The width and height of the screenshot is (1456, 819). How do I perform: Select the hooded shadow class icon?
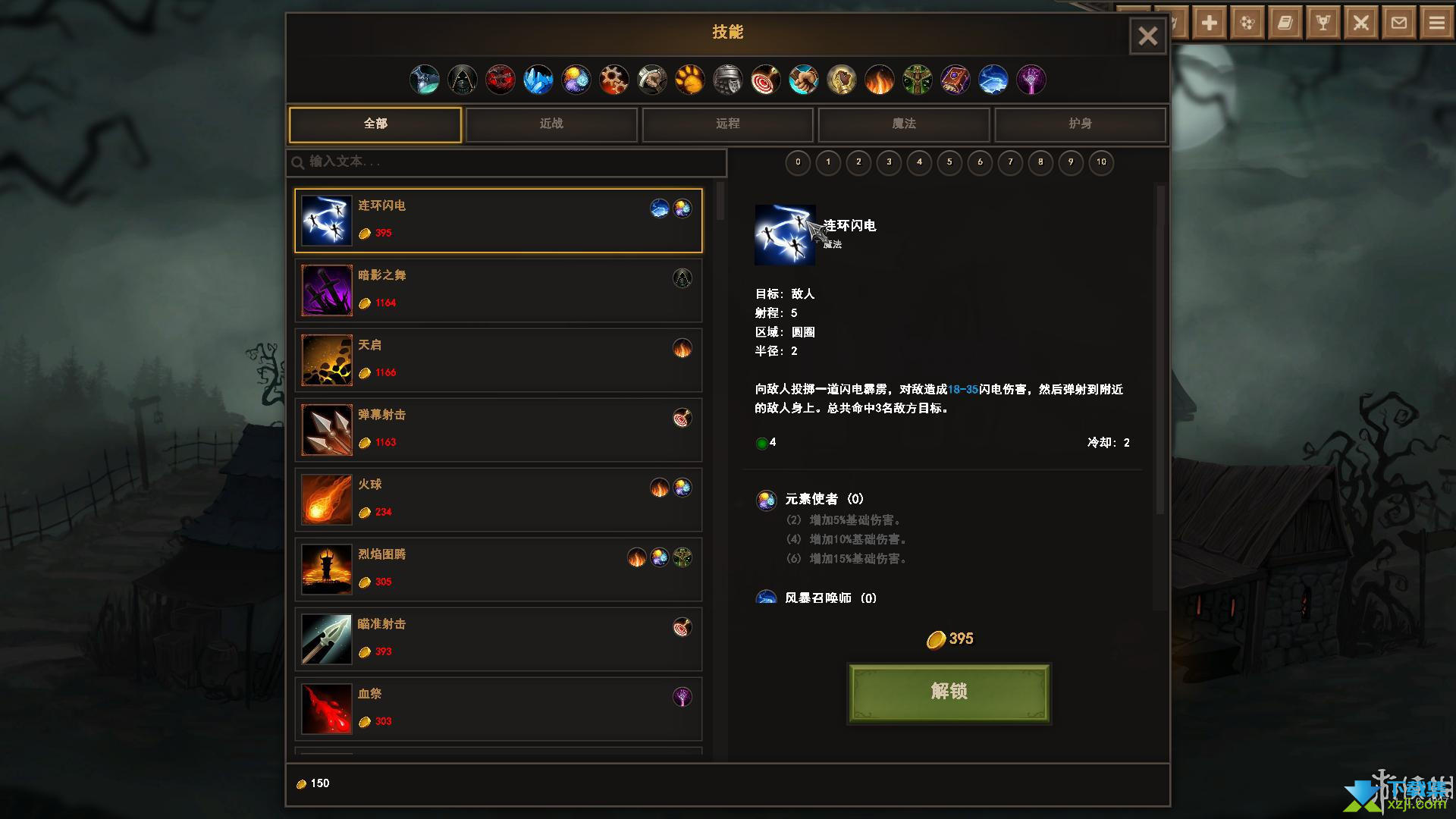463,80
